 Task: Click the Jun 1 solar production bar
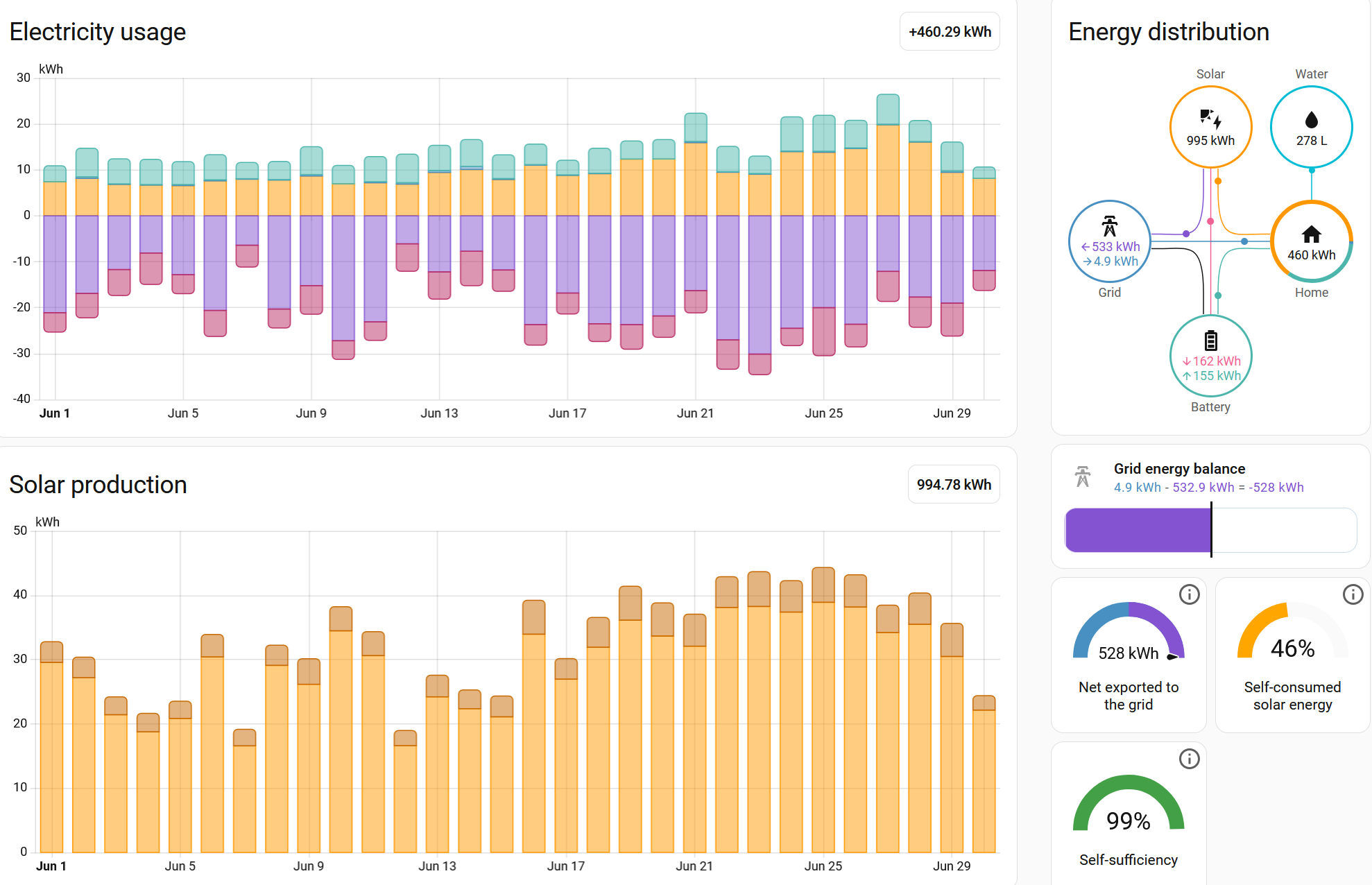tap(52, 747)
